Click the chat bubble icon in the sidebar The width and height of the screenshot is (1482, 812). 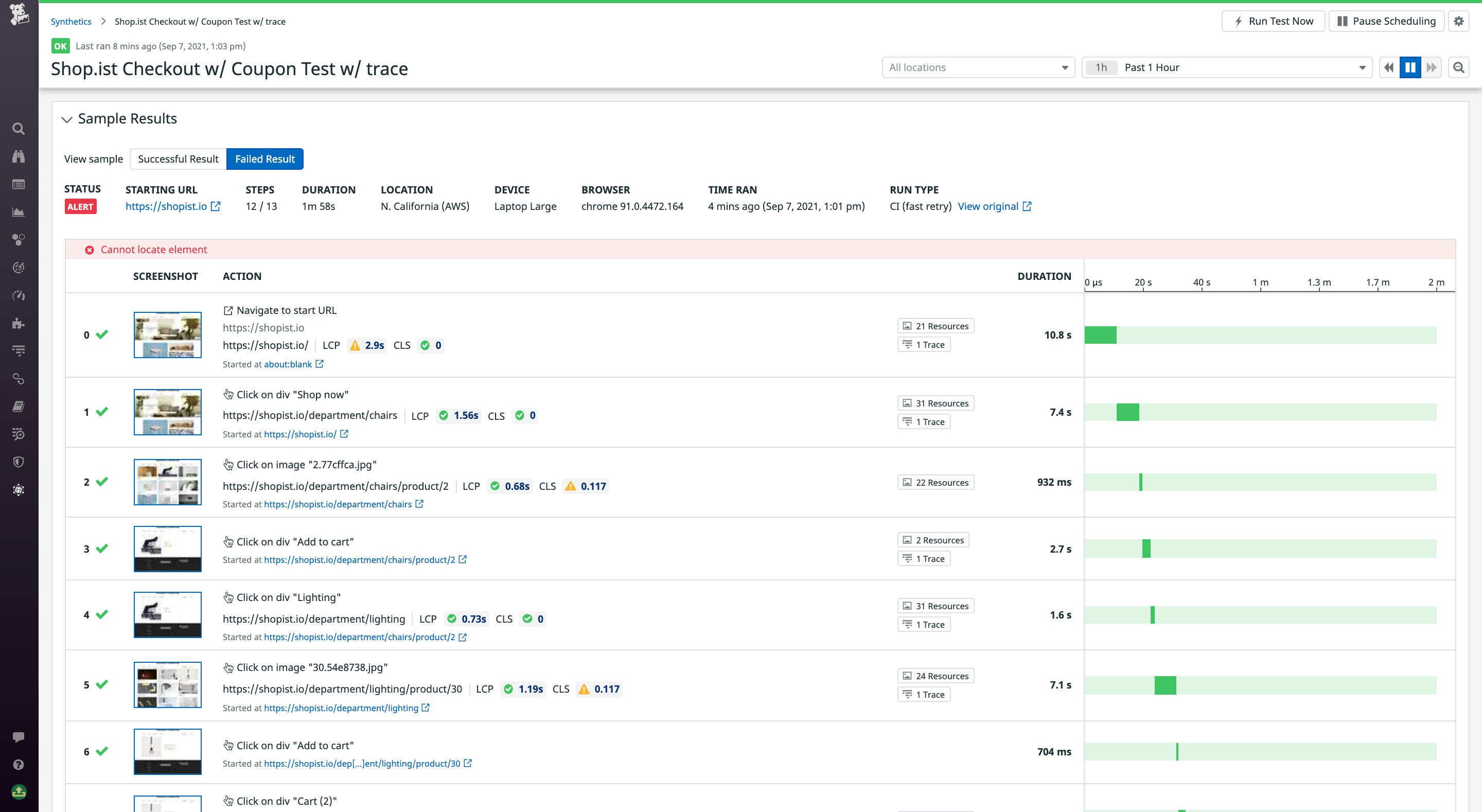click(19, 737)
